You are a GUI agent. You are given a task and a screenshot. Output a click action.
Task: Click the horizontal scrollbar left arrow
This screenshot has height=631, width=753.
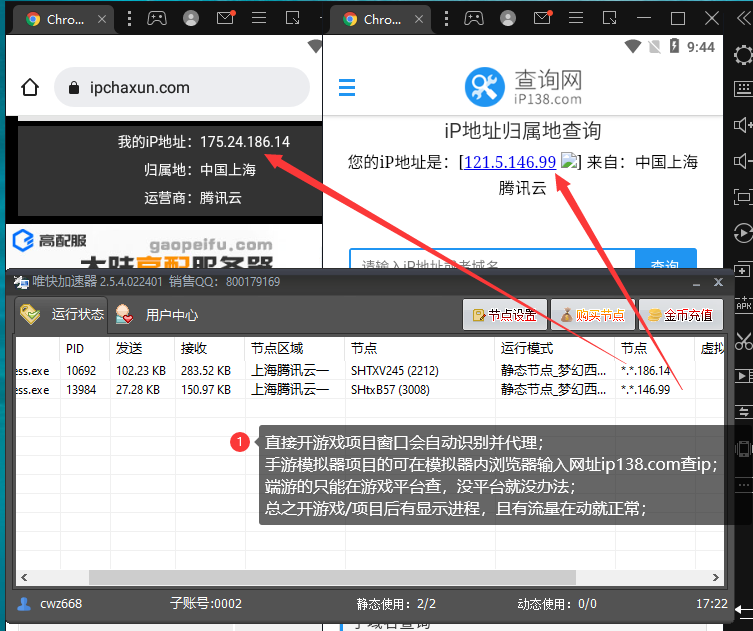(x=24, y=577)
